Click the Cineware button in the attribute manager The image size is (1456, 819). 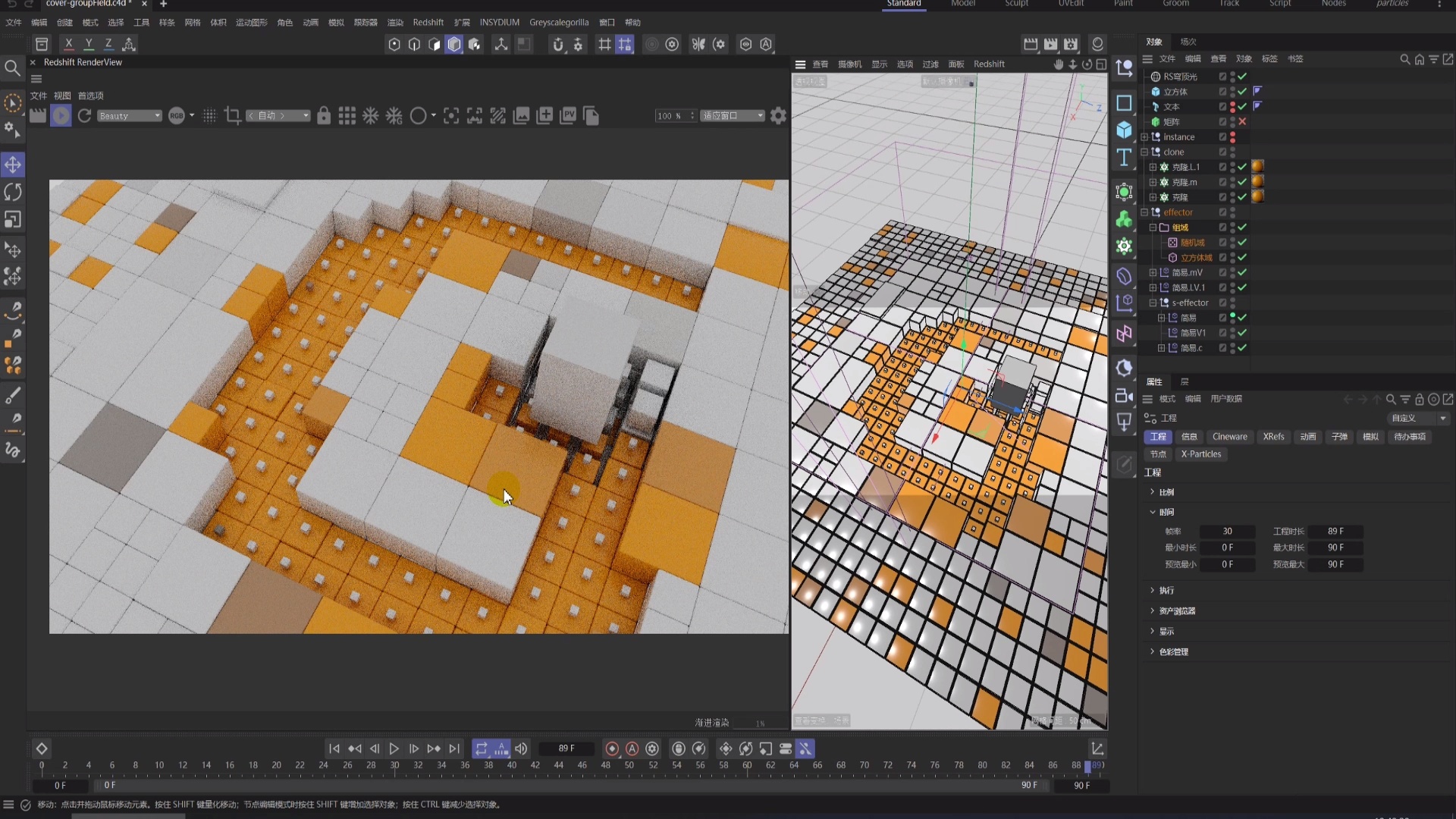click(x=1229, y=436)
